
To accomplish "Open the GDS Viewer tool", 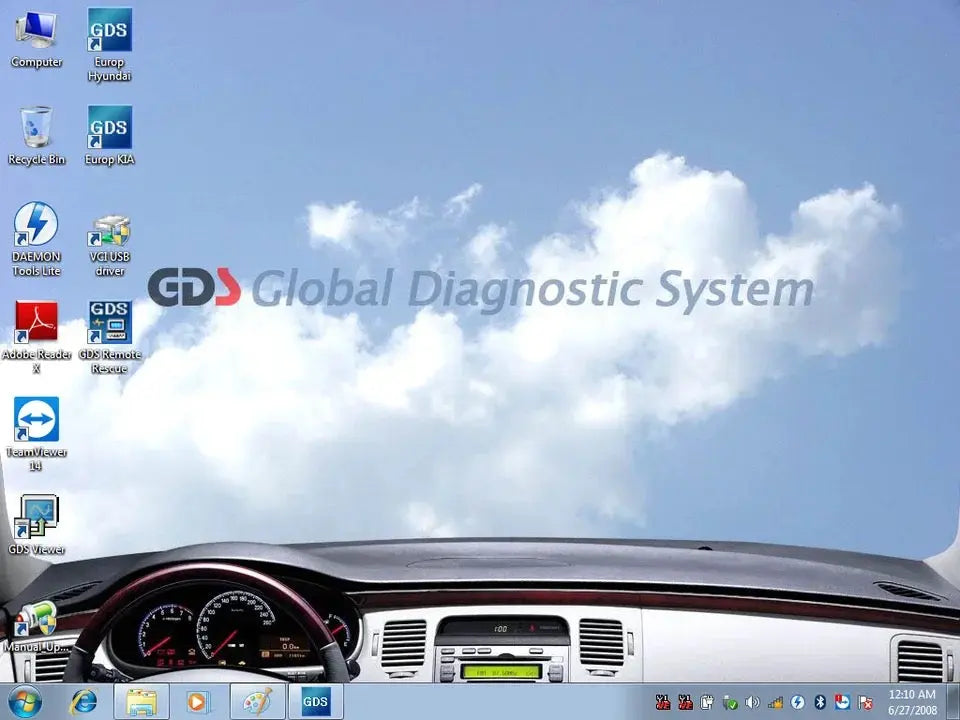I will 37,515.
